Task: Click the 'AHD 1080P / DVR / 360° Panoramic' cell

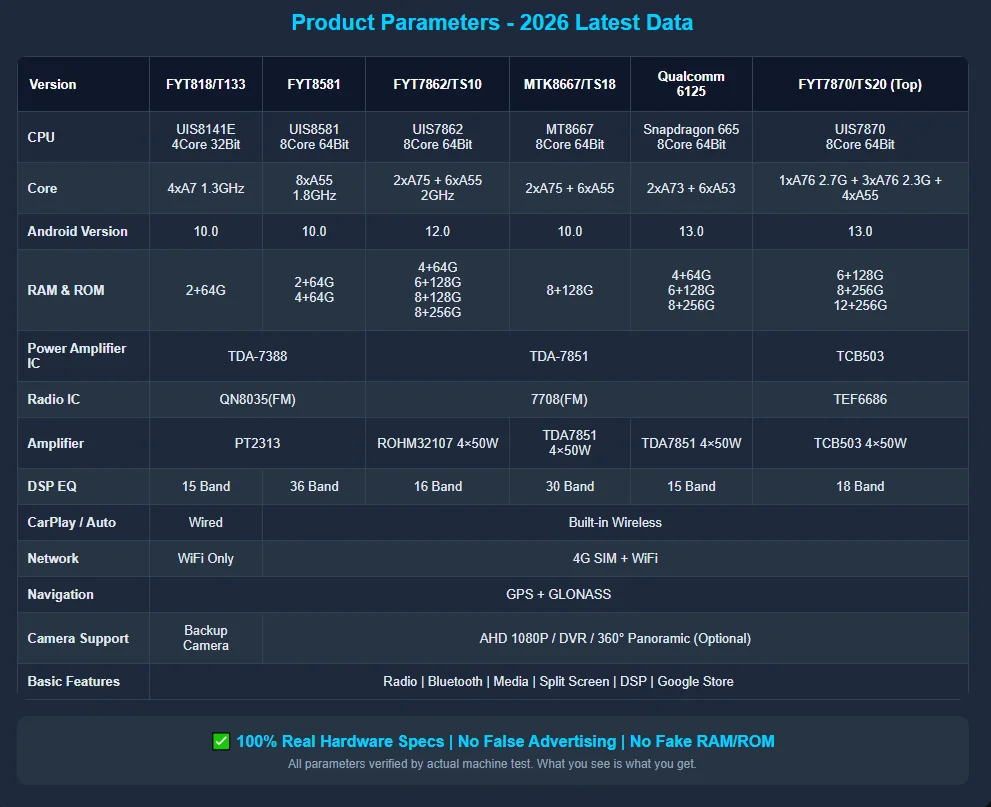Action: (615, 638)
